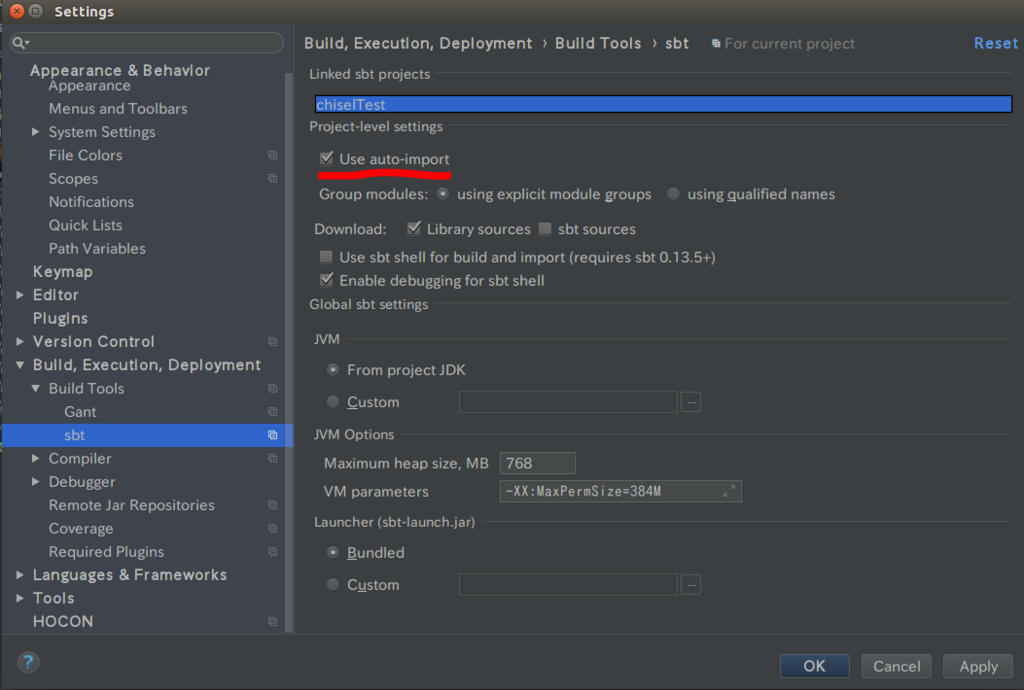The width and height of the screenshot is (1024, 690).
Task: Click the Apply button
Action: pyautogui.click(x=978, y=666)
